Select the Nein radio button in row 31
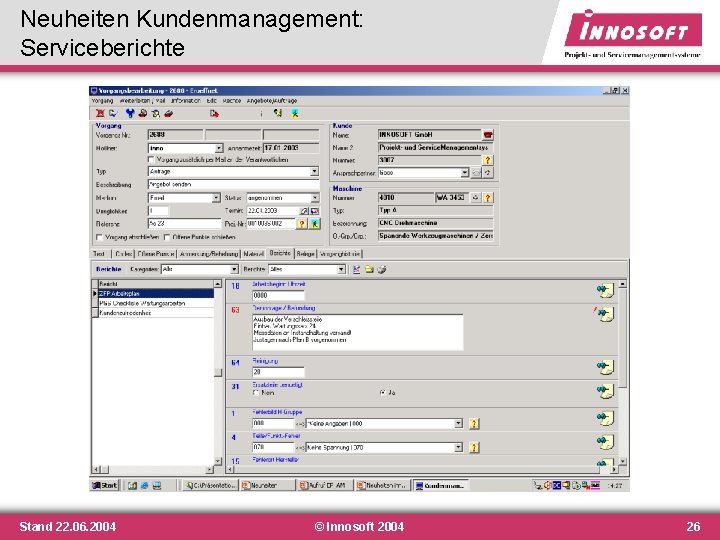 [256, 393]
